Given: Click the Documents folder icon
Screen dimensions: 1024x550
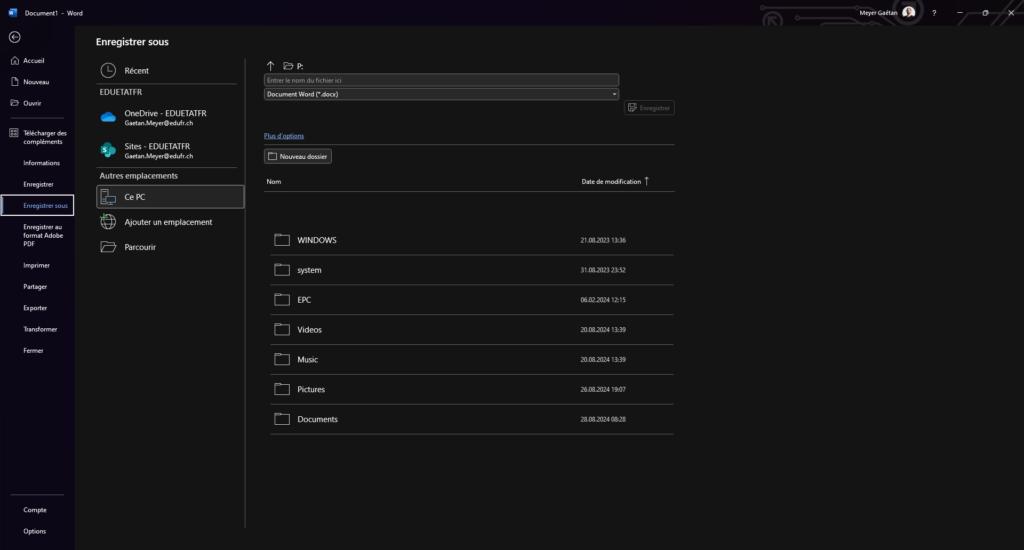Looking at the screenshot, I should point(282,419).
